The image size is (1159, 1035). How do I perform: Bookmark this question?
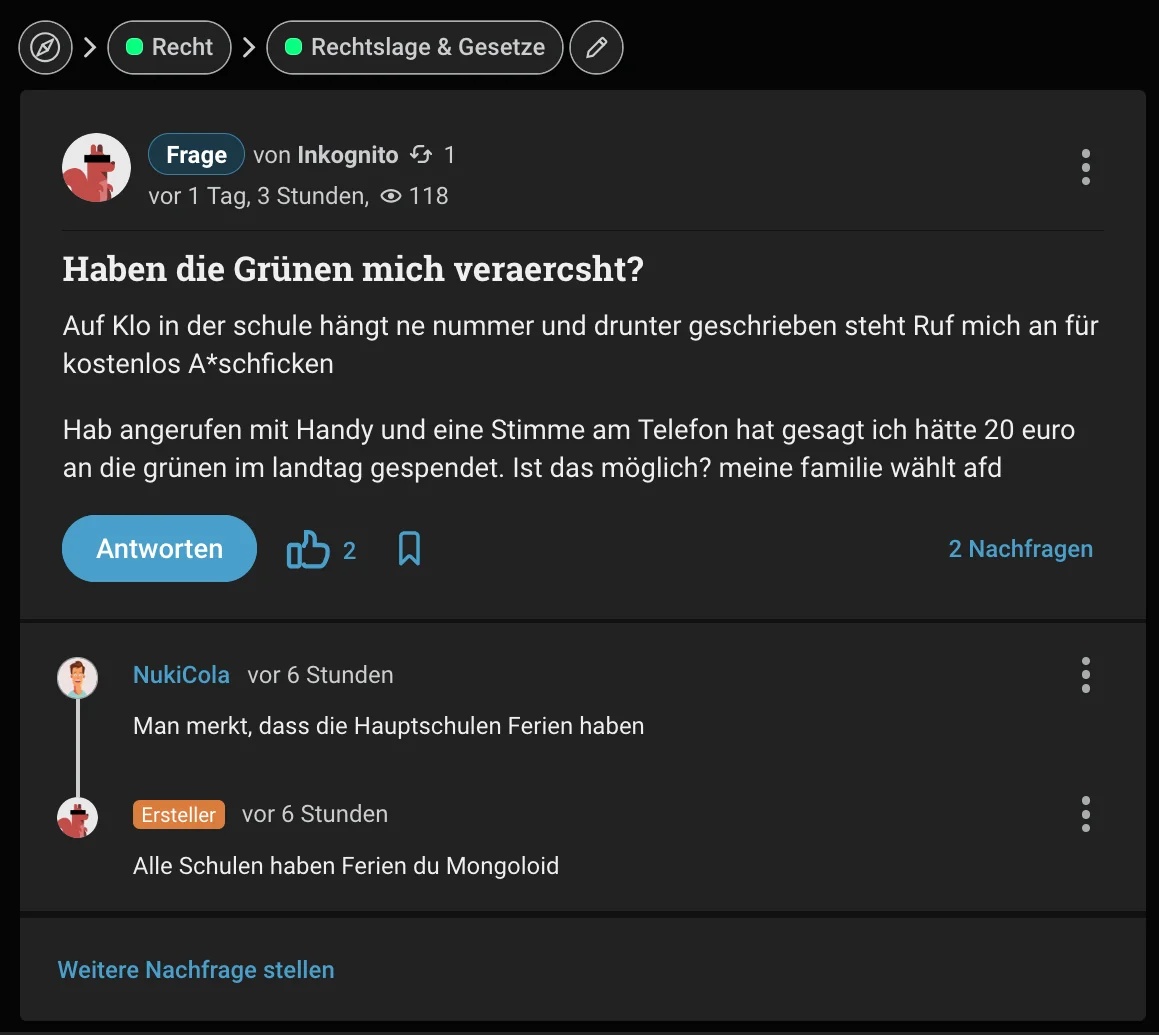tap(409, 549)
